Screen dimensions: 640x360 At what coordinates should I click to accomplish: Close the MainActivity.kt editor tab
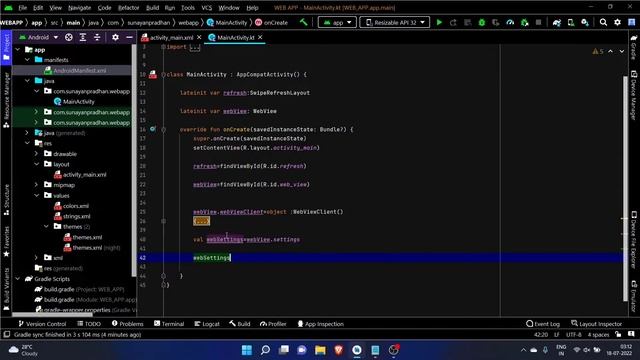pyautogui.click(x=260, y=38)
